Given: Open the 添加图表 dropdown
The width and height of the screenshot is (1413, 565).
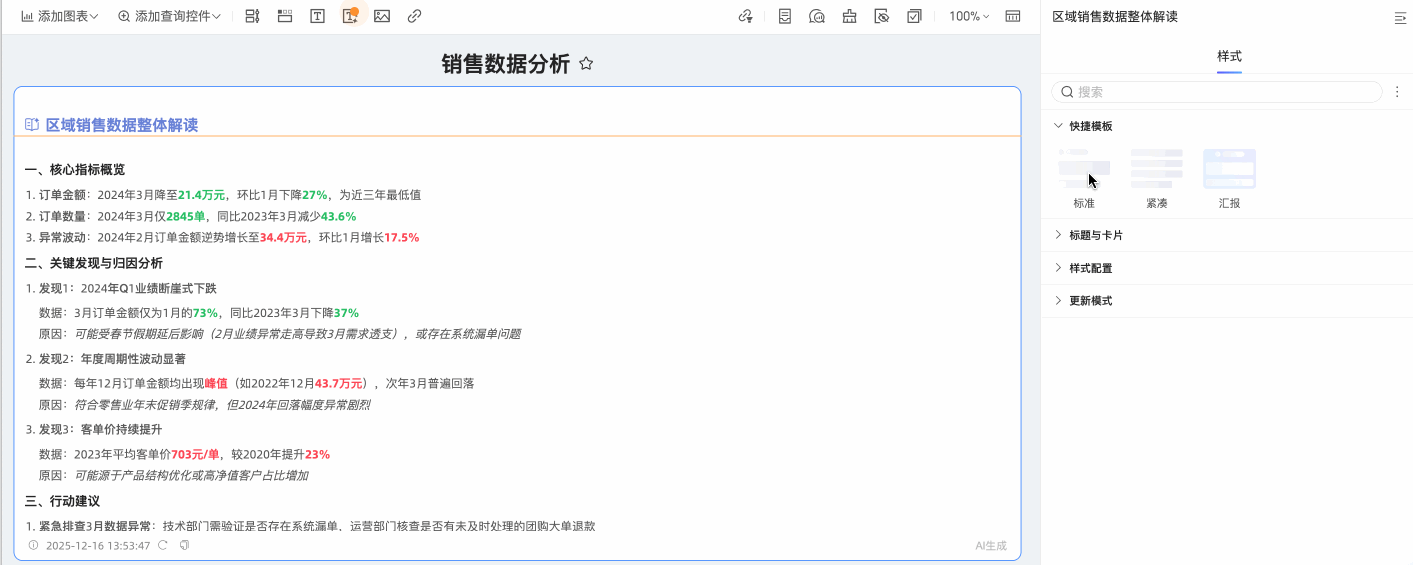Looking at the screenshot, I should pyautogui.click(x=60, y=16).
